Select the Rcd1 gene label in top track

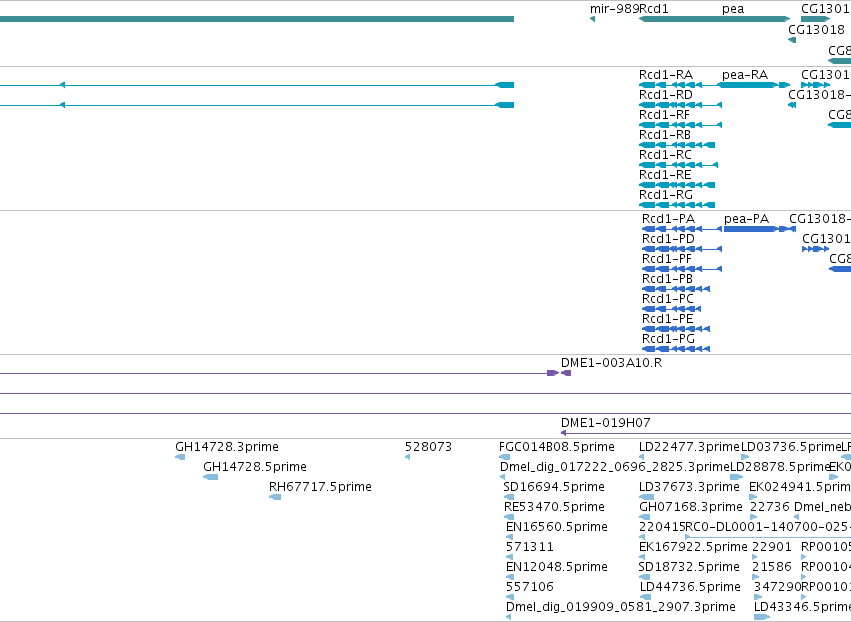[654, 9]
